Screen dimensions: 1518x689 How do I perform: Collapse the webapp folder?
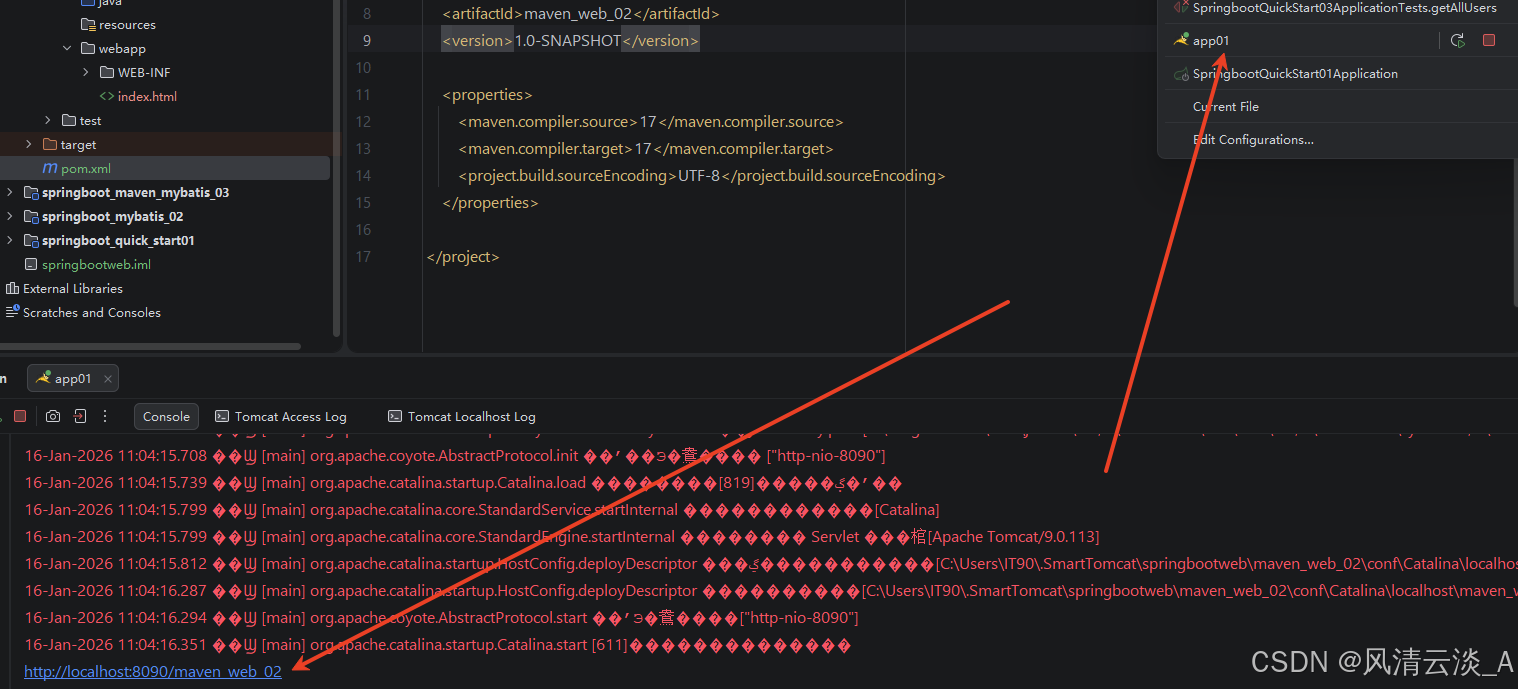(x=67, y=49)
